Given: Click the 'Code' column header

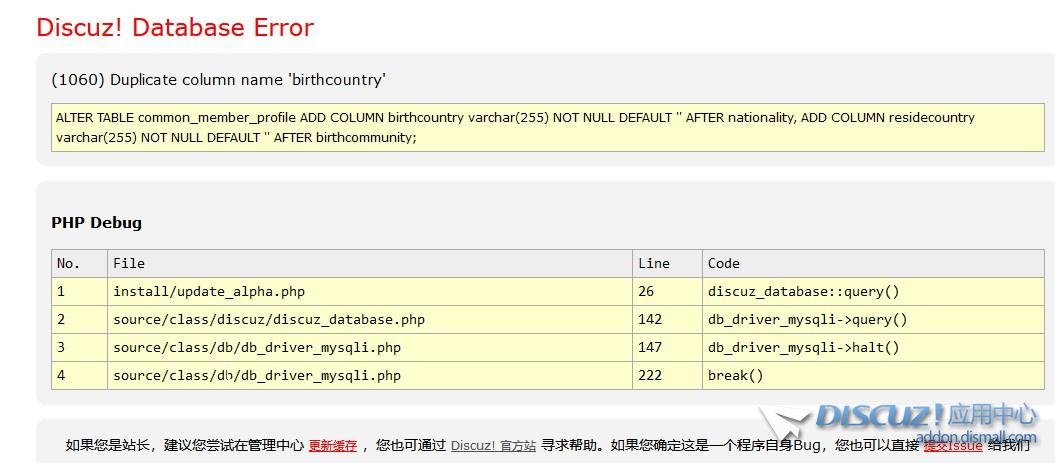Looking at the screenshot, I should click(x=873, y=263).
